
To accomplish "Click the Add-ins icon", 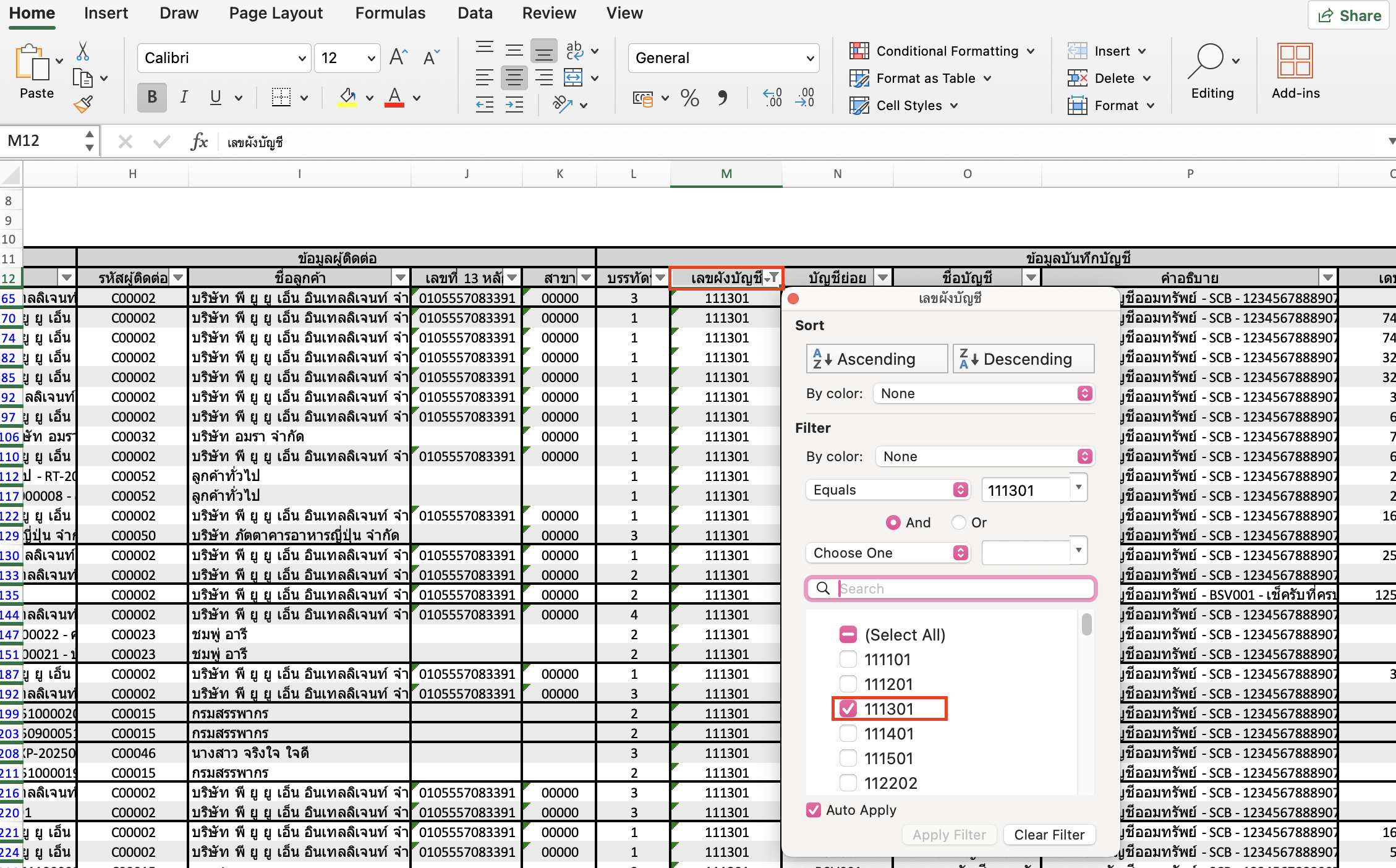I will pos(1295,61).
